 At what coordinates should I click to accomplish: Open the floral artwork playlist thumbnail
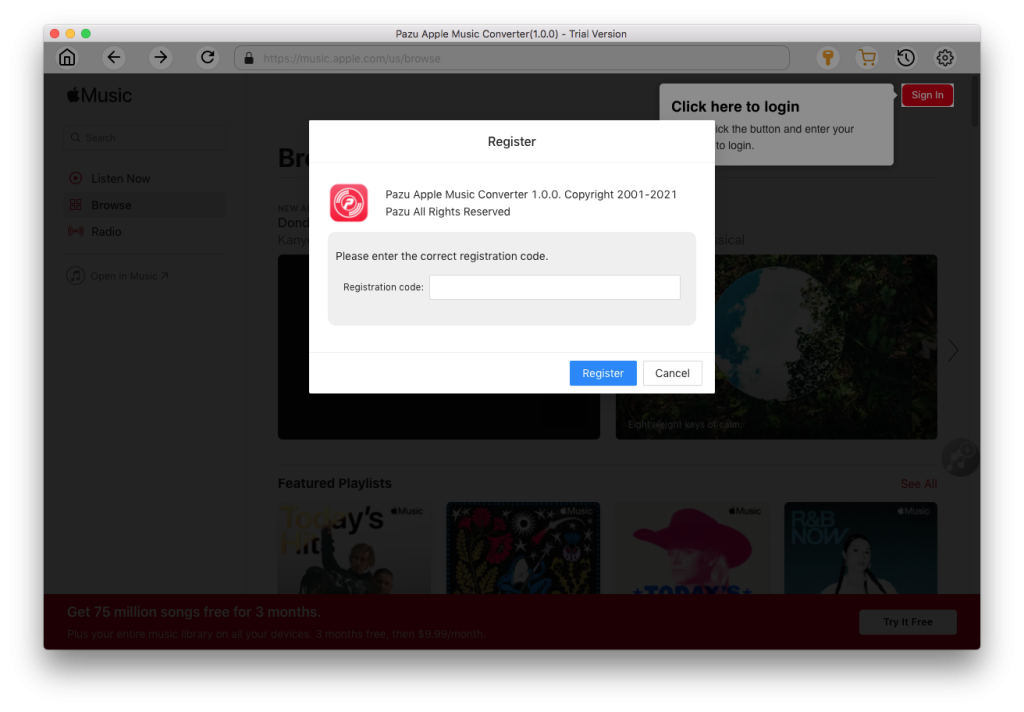[x=523, y=548]
